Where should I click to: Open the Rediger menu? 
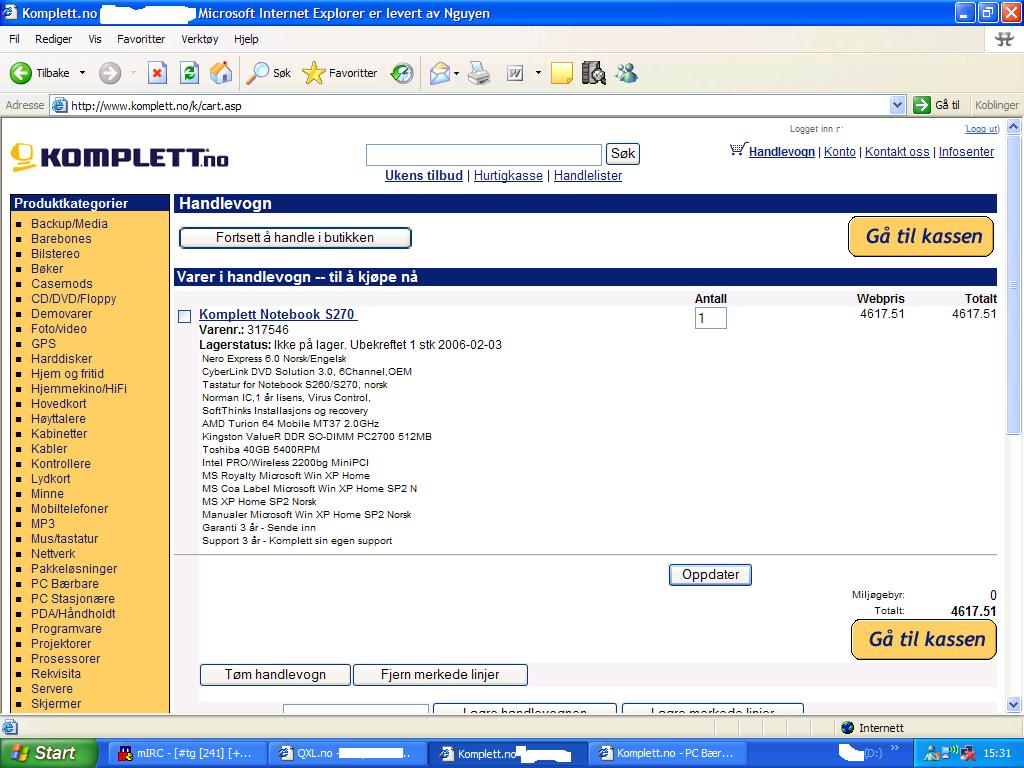click(54, 39)
